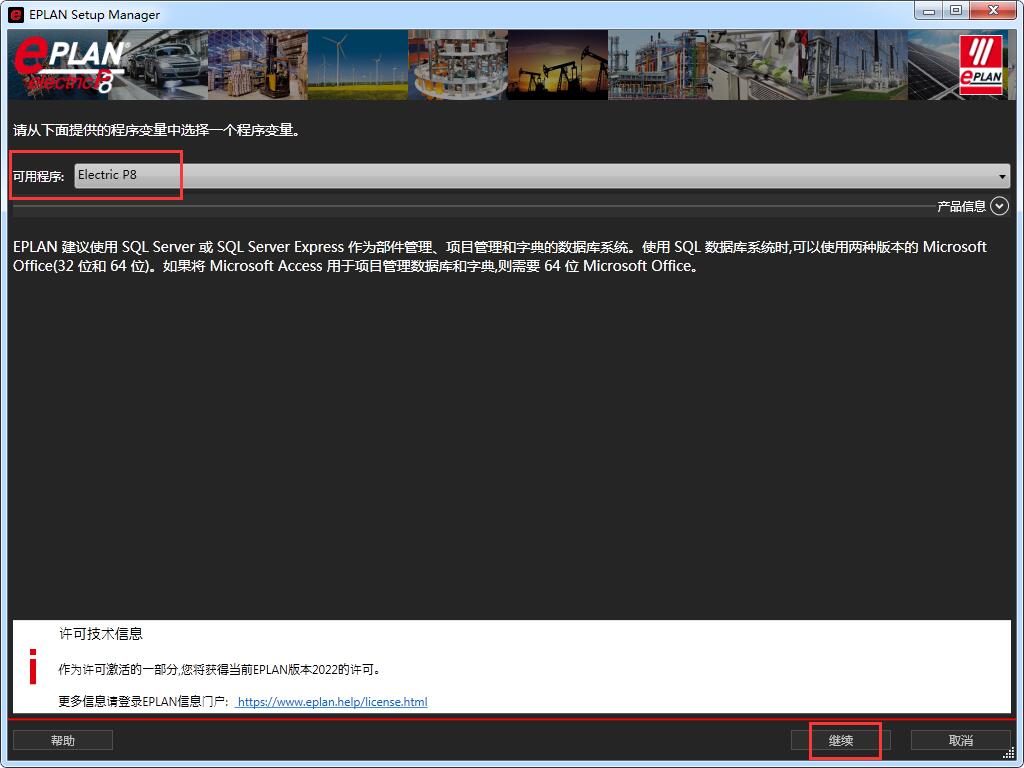1024x768 pixels.
Task: Open help with the 帮助 button
Action: point(62,740)
